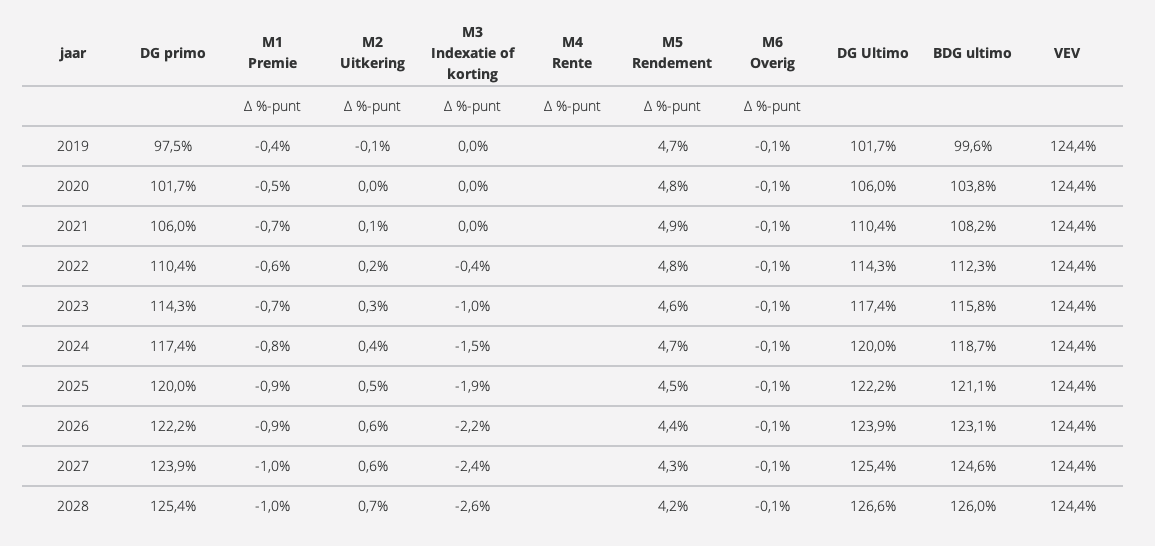Screen dimensions: 1155x546
Task: Click the jaar column header
Action: (x=72, y=53)
